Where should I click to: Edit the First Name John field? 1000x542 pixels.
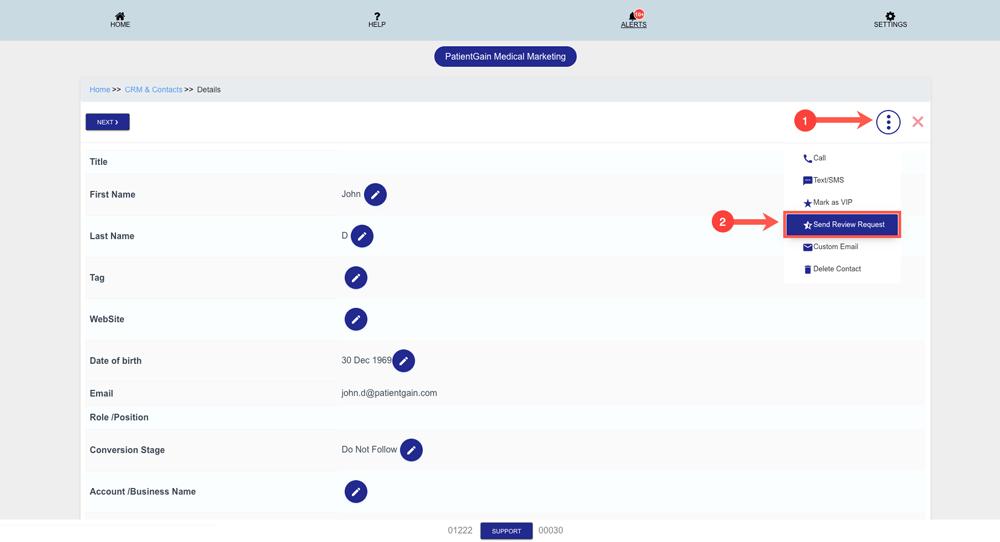(376, 194)
